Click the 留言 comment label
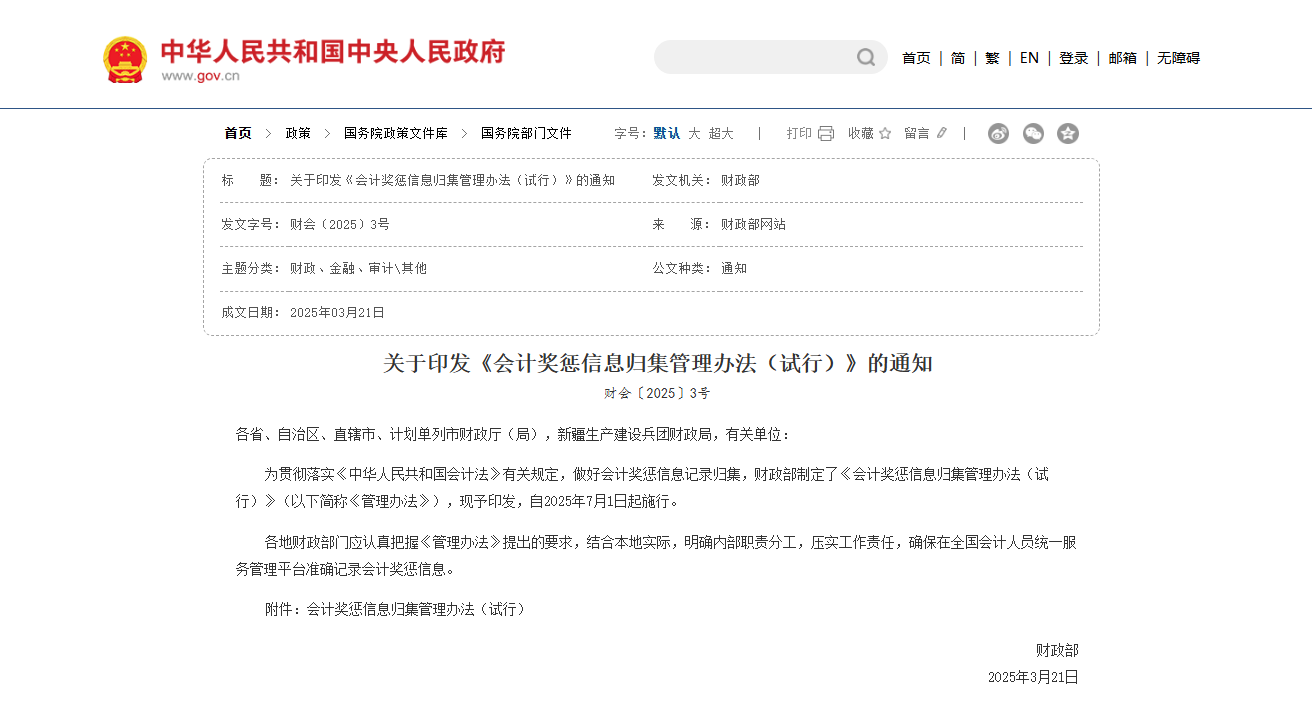This screenshot has height=708, width=1312. coord(917,133)
